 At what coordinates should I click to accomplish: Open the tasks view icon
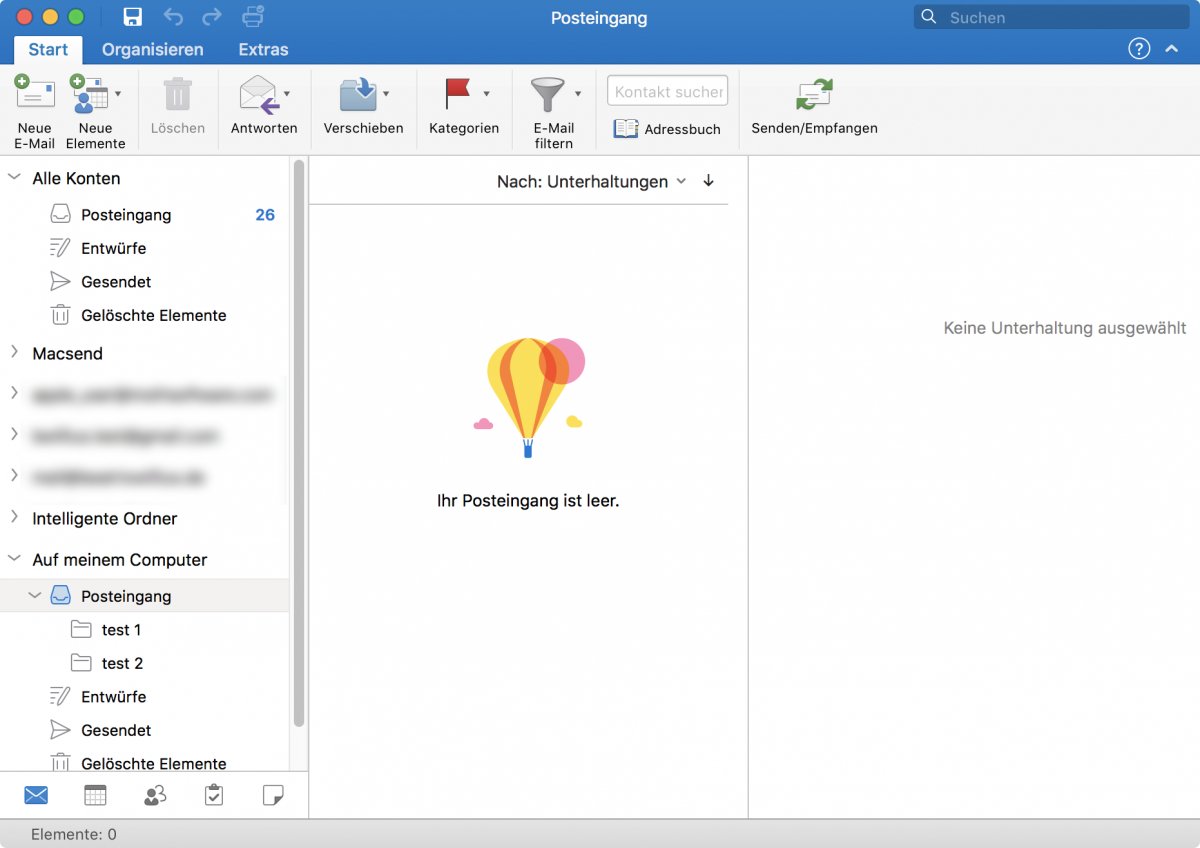pos(213,794)
